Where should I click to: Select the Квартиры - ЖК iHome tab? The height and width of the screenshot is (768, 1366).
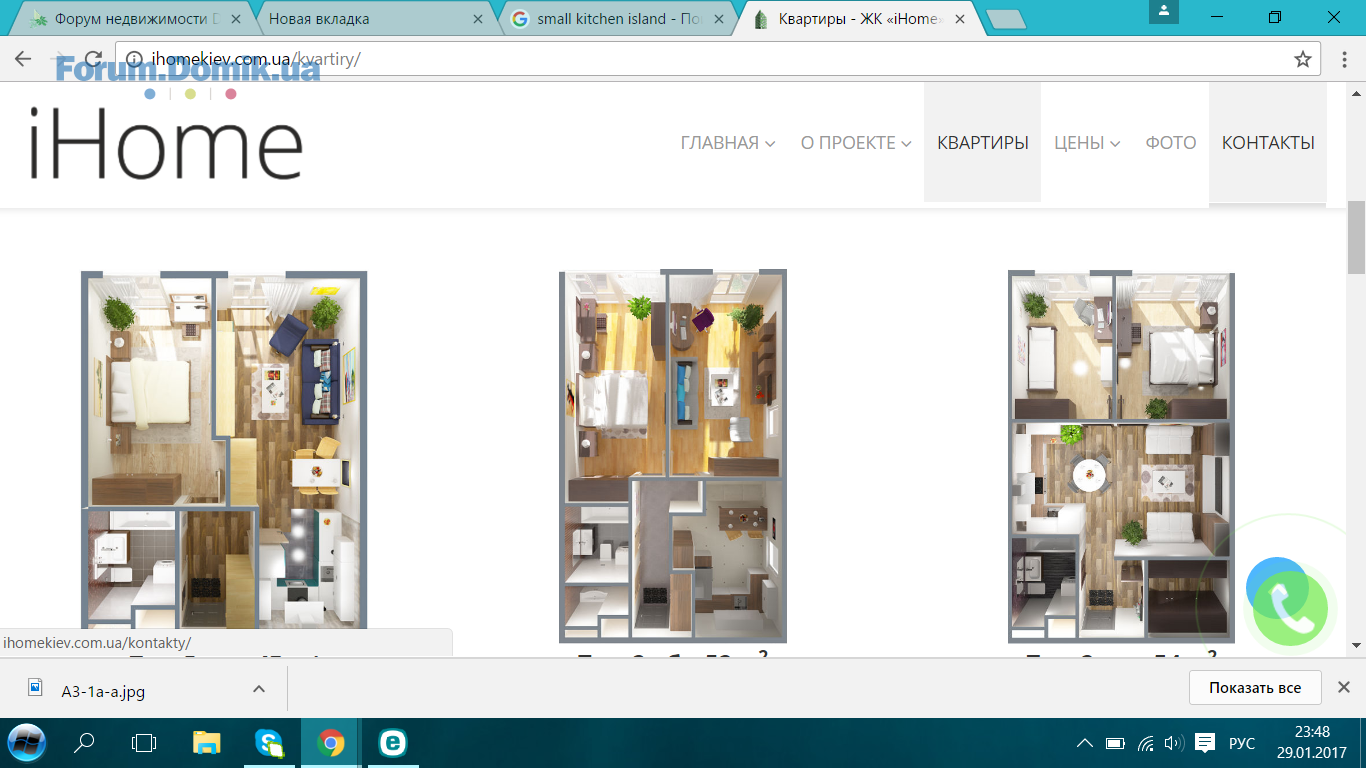coord(858,19)
